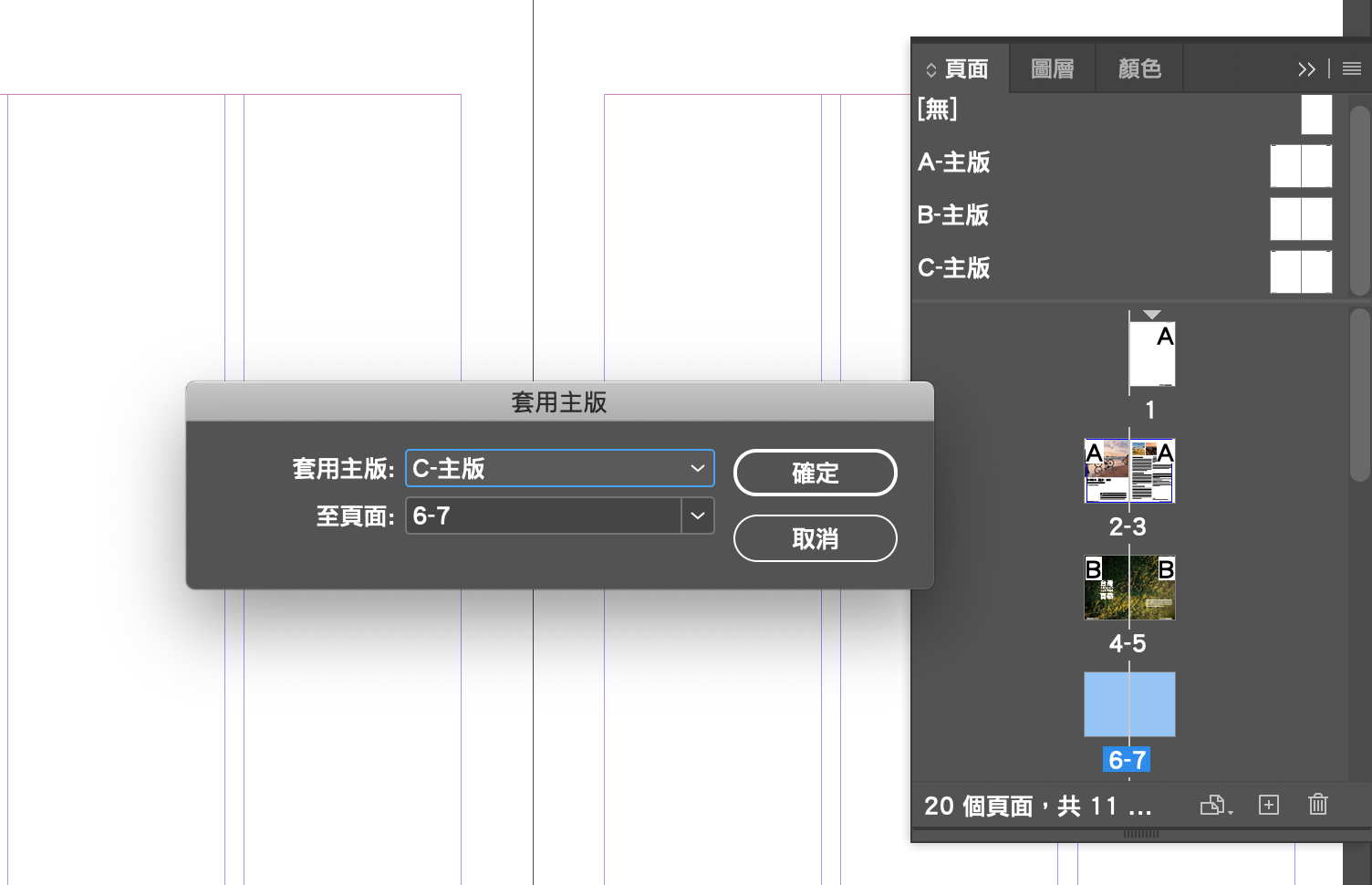Screen dimensions: 1372x885
Task: Click the cycle arrows beside 頁面 tab
Action: pyautogui.click(x=930, y=70)
